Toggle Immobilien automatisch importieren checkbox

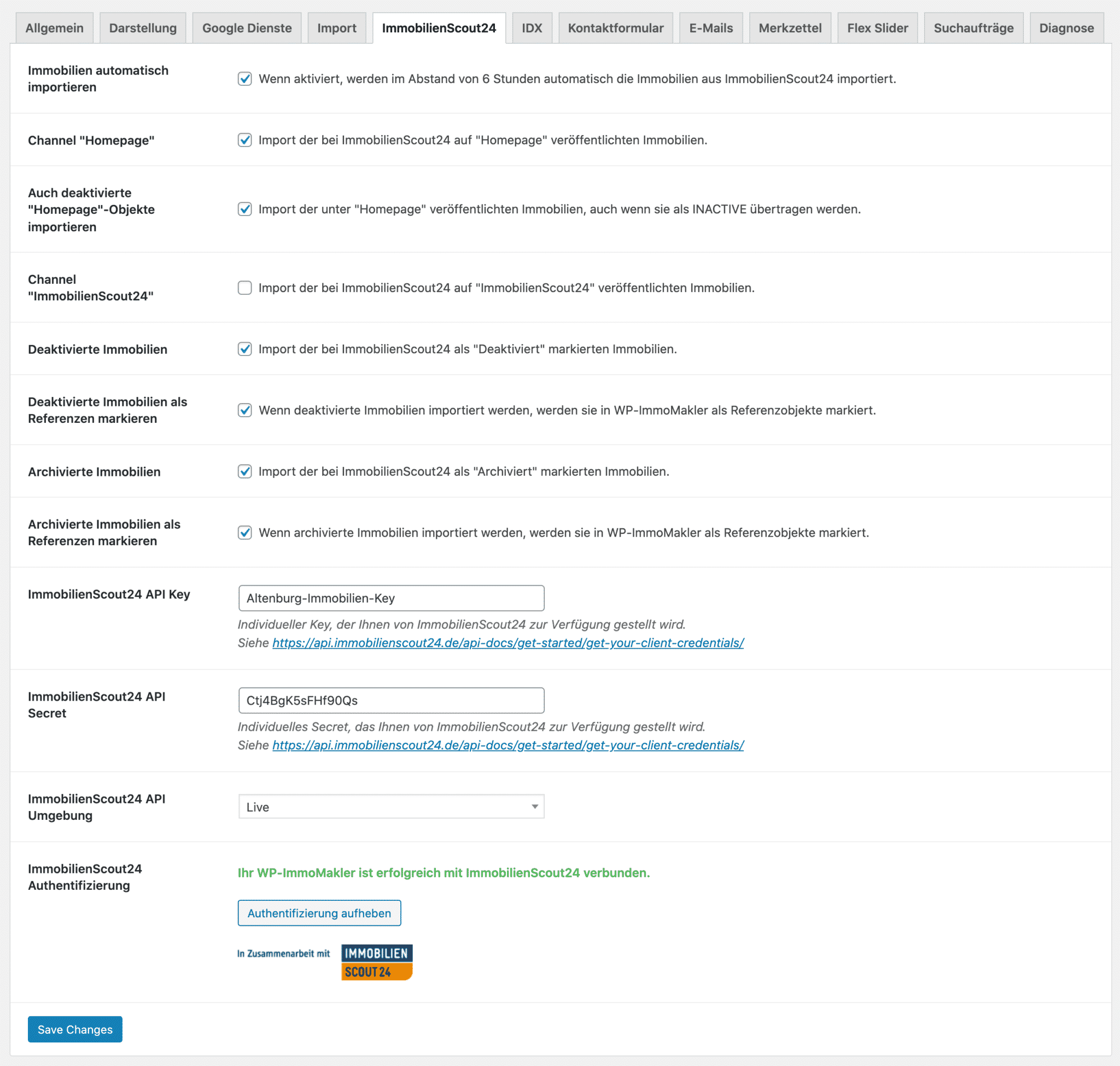click(245, 78)
